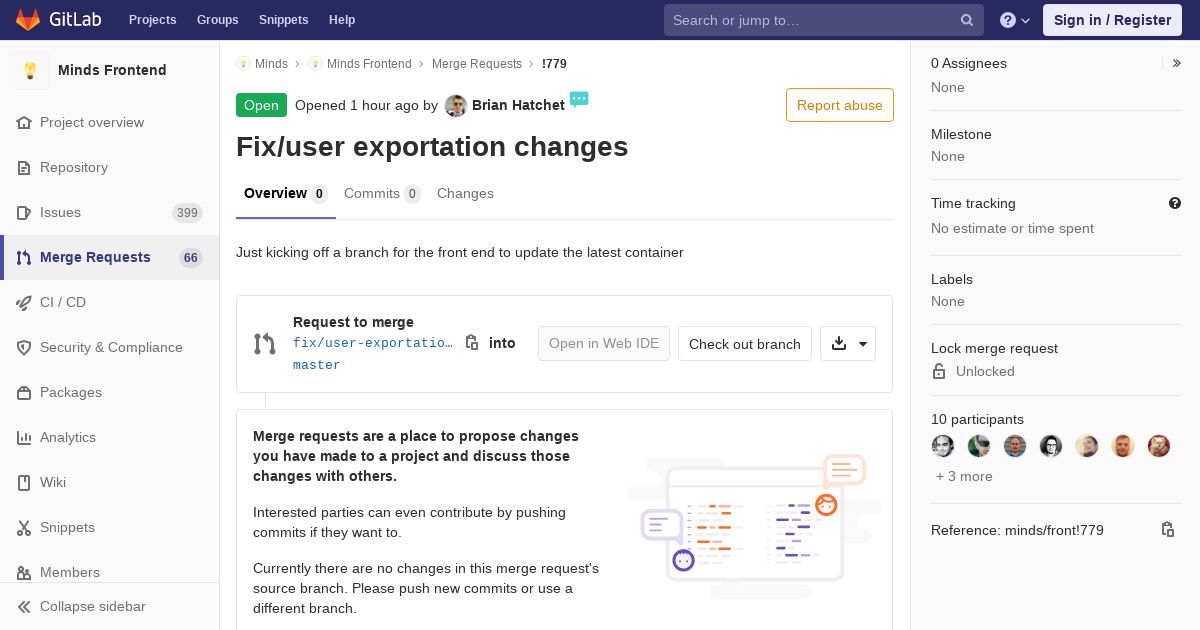Click Brian Hatchet's author avatar
1200x630 pixels.
coord(456,105)
